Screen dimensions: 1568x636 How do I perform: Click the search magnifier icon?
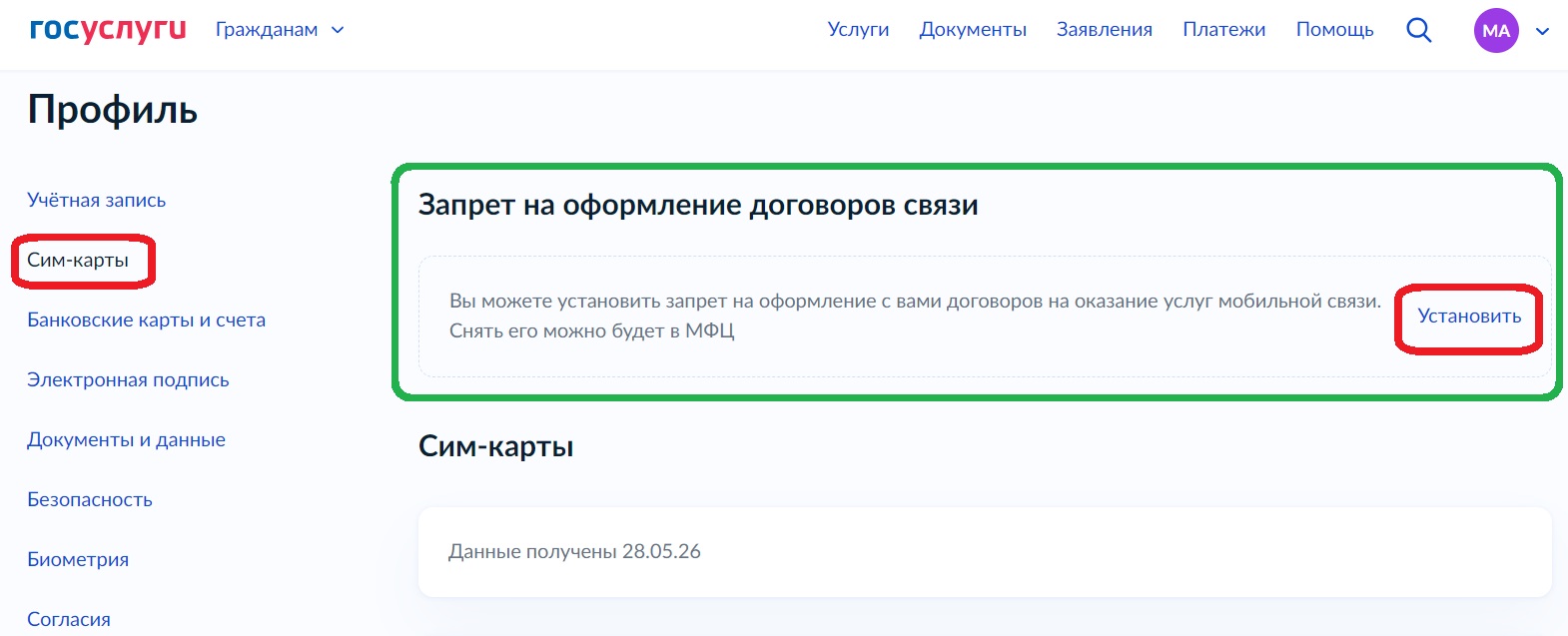[x=1418, y=30]
